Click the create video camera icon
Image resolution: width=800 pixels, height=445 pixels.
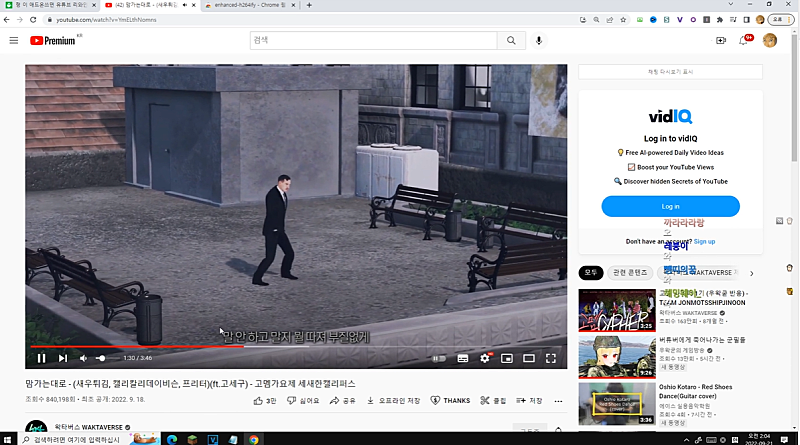(720, 40)
